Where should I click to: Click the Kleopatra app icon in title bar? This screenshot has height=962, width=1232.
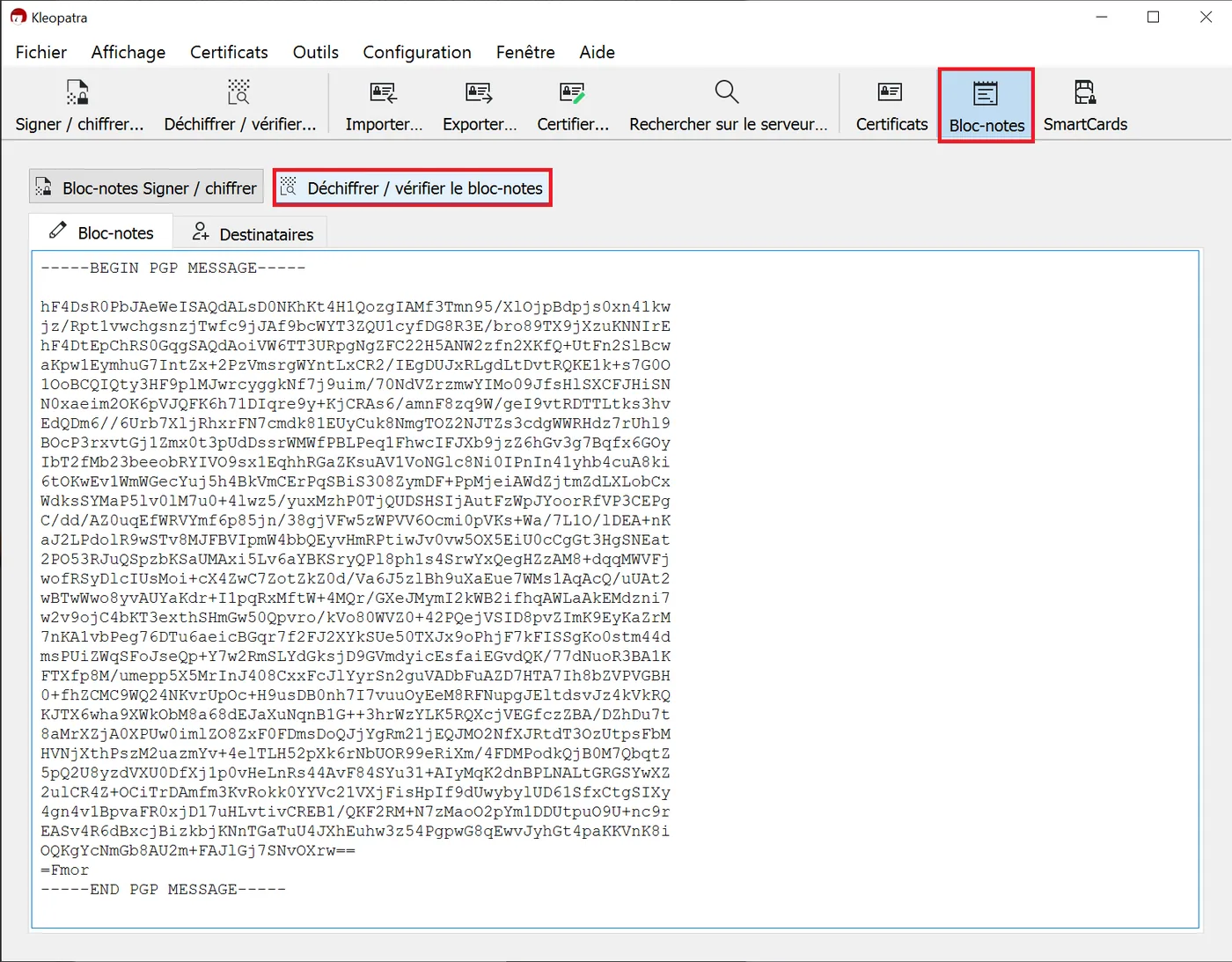coord(18,17)
